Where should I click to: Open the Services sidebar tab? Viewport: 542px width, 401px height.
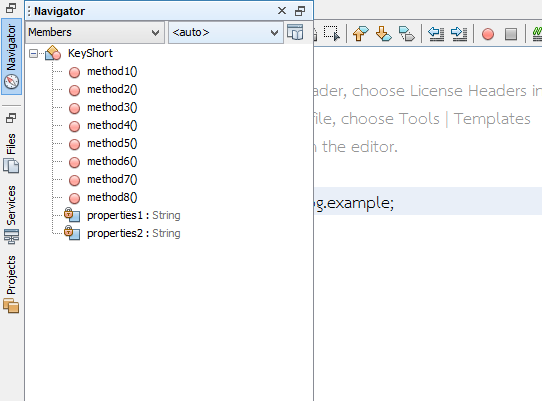(x=11, y=215)
